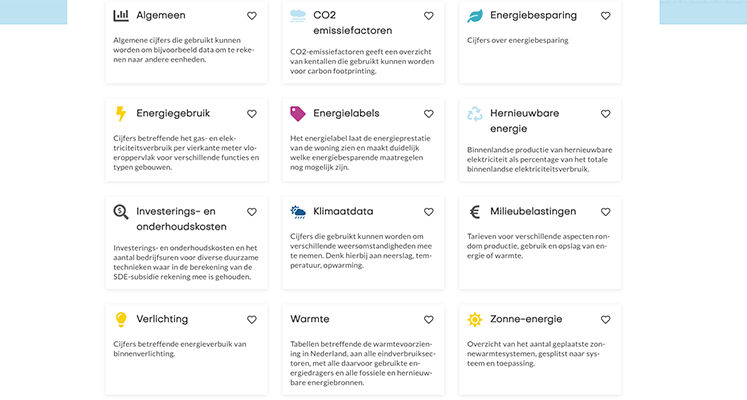Image resolution: width=747 pixels, height=400 pixels.
Task: Select the Verlichting card description text
Action: 180,349
